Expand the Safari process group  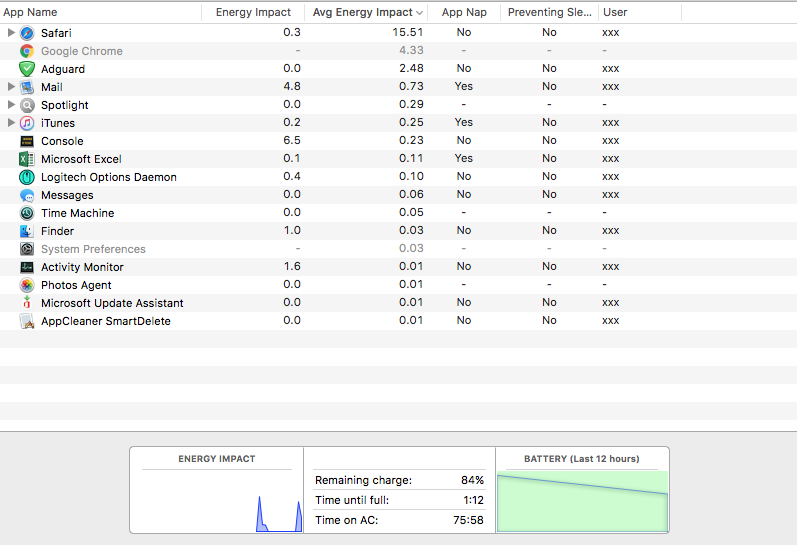point(11,33)
